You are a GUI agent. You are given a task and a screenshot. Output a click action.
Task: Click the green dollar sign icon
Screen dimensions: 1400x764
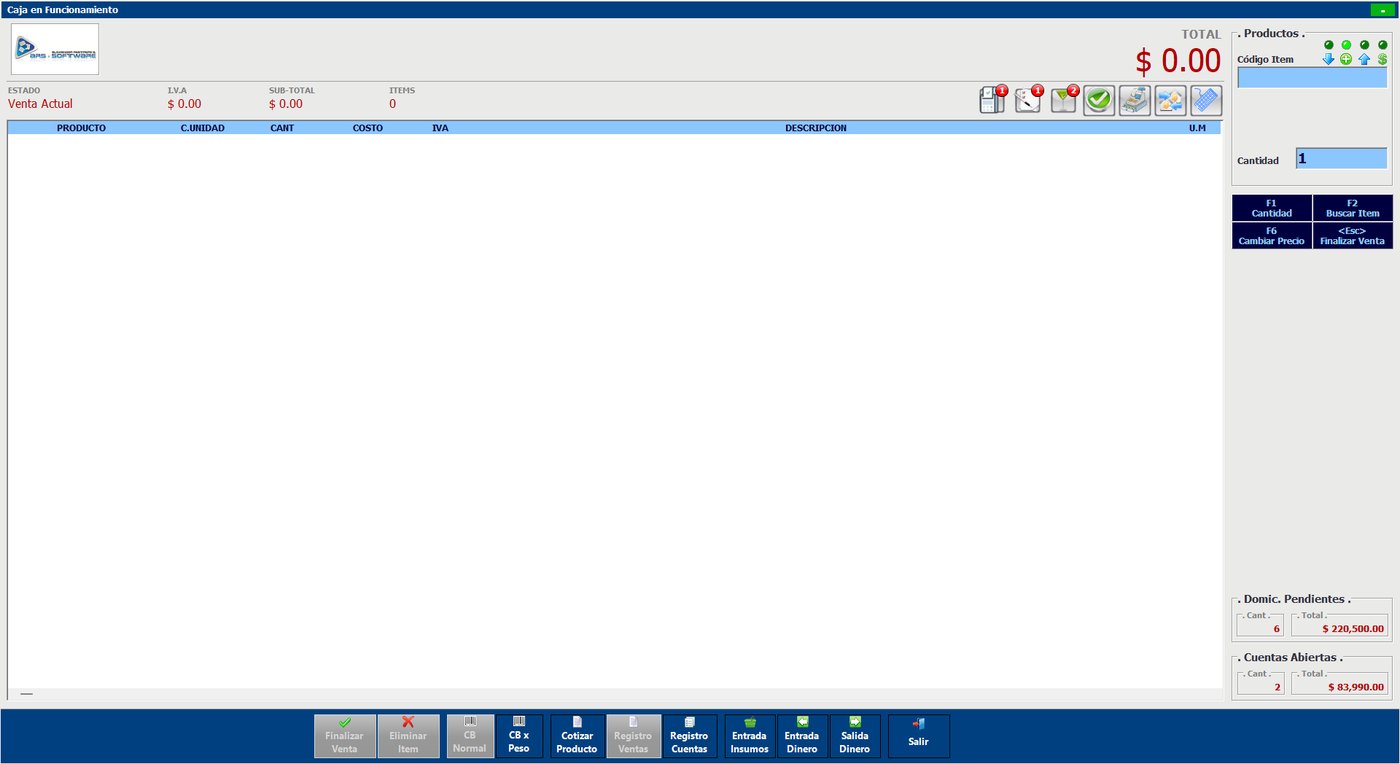click(1382, 59)
